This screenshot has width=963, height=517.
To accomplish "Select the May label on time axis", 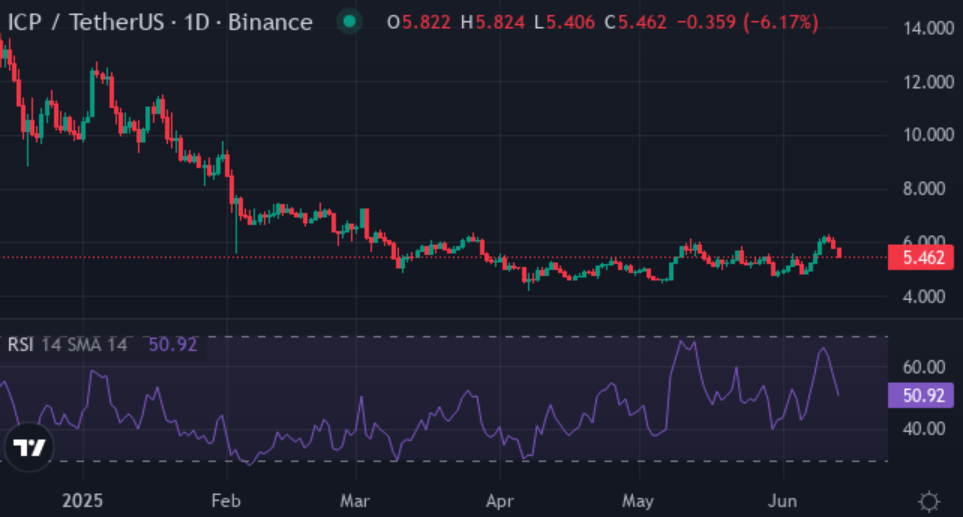I will [637, 500].
